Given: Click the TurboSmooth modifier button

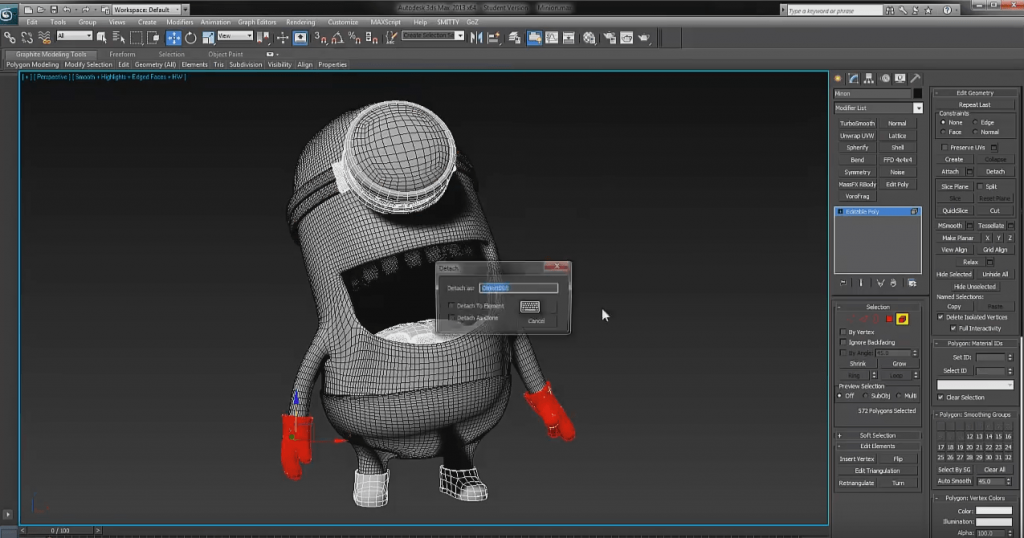Looking at the screenshot, I should (856, 123).
